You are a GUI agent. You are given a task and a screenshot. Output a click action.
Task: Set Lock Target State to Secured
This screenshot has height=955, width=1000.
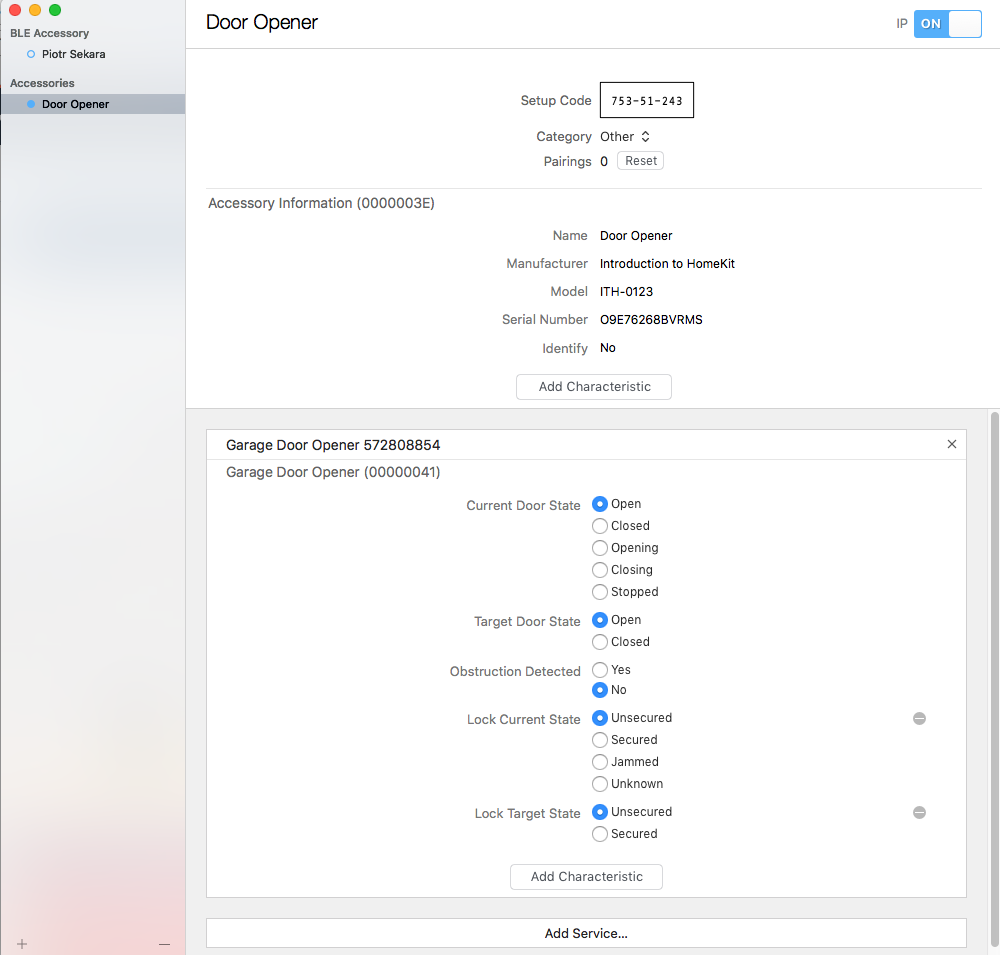(x=600, y=834)
